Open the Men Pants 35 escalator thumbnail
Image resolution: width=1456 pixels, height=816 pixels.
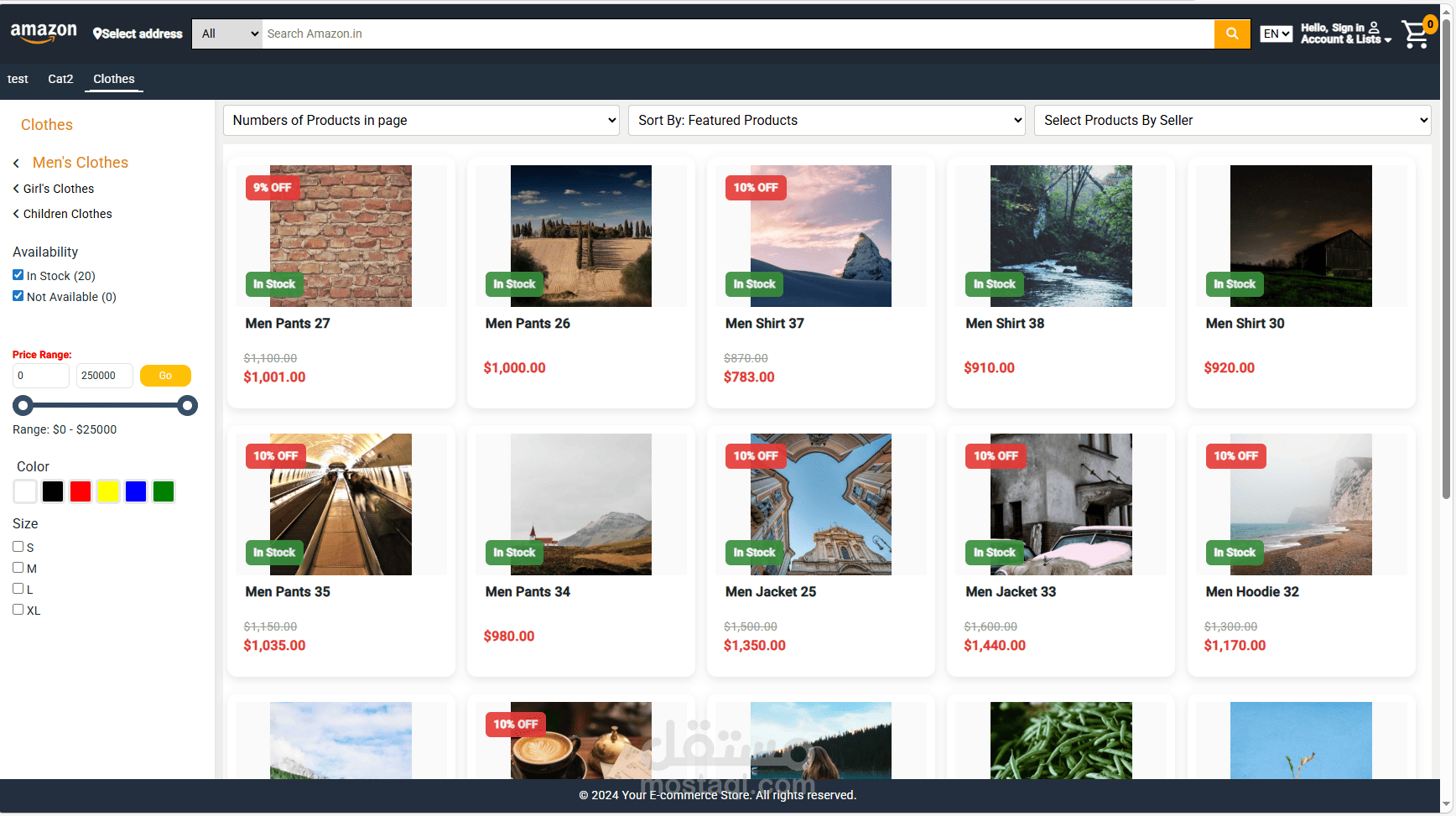point(341,504)
